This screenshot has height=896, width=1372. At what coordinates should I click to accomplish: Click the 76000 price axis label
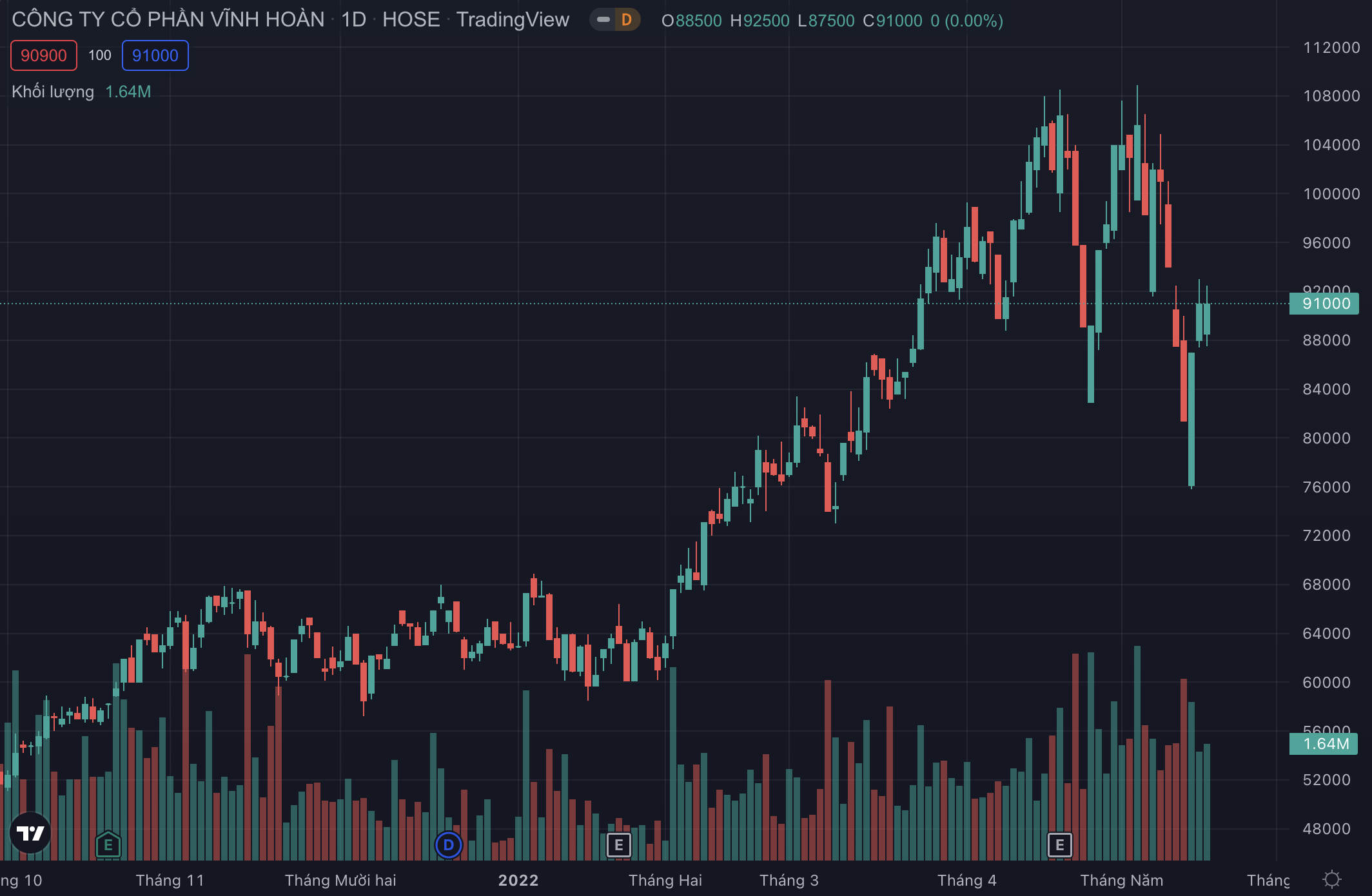point(1326,487)
